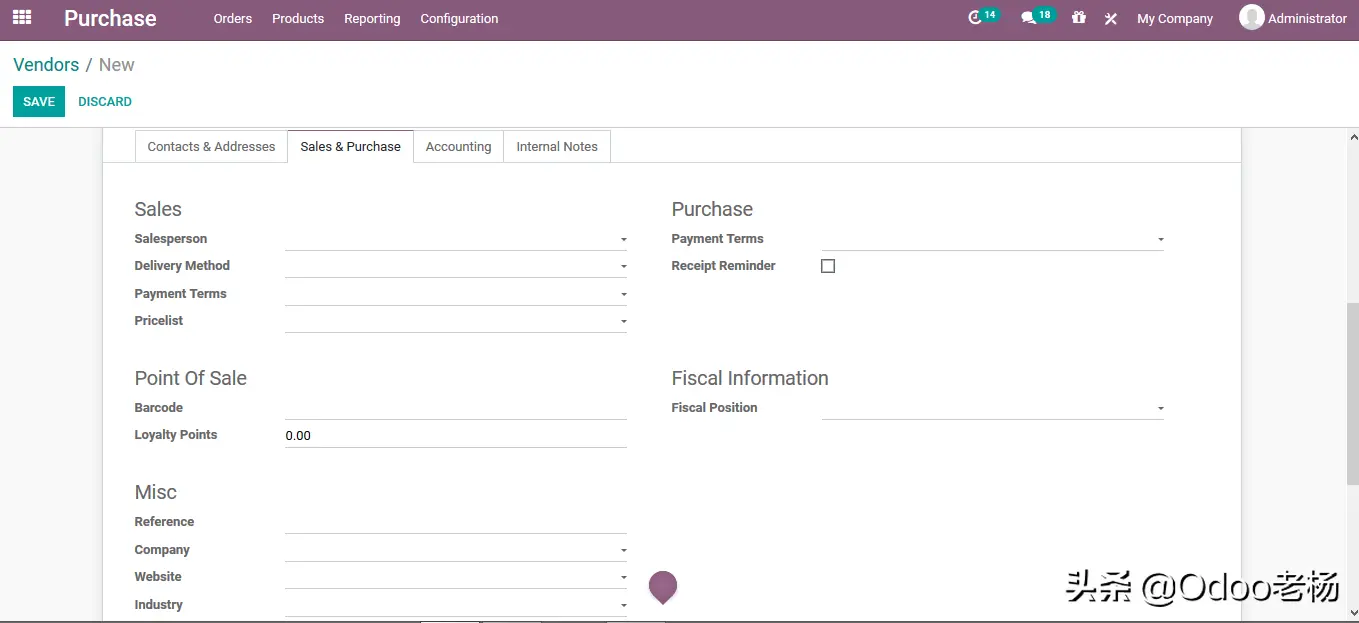Screen dimensions: 1359x623
Task: Go back to Vendors breadcrumb link
Action: click(46, 65)
